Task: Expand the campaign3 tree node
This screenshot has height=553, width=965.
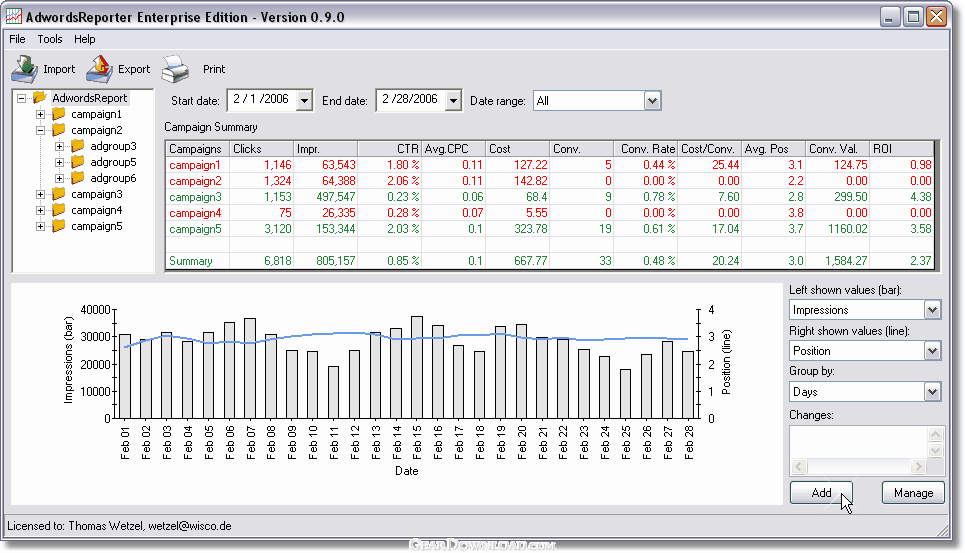Action: [40, 194]
